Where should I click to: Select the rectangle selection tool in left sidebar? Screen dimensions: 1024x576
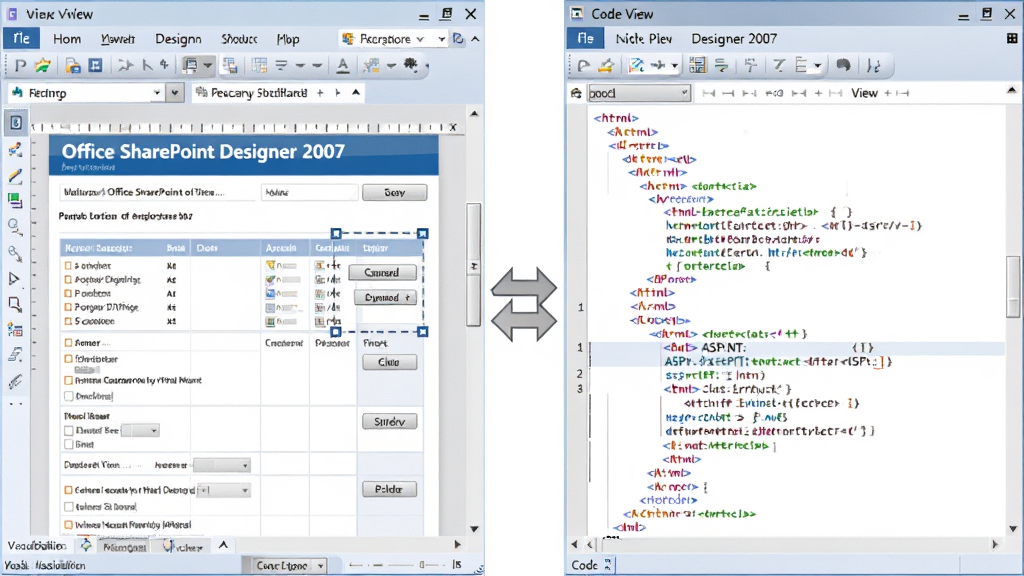click(14, 304)
